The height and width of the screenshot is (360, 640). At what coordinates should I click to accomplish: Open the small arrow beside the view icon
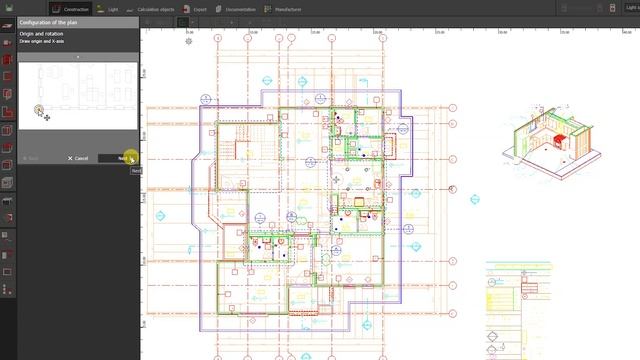tap(193, 22)
